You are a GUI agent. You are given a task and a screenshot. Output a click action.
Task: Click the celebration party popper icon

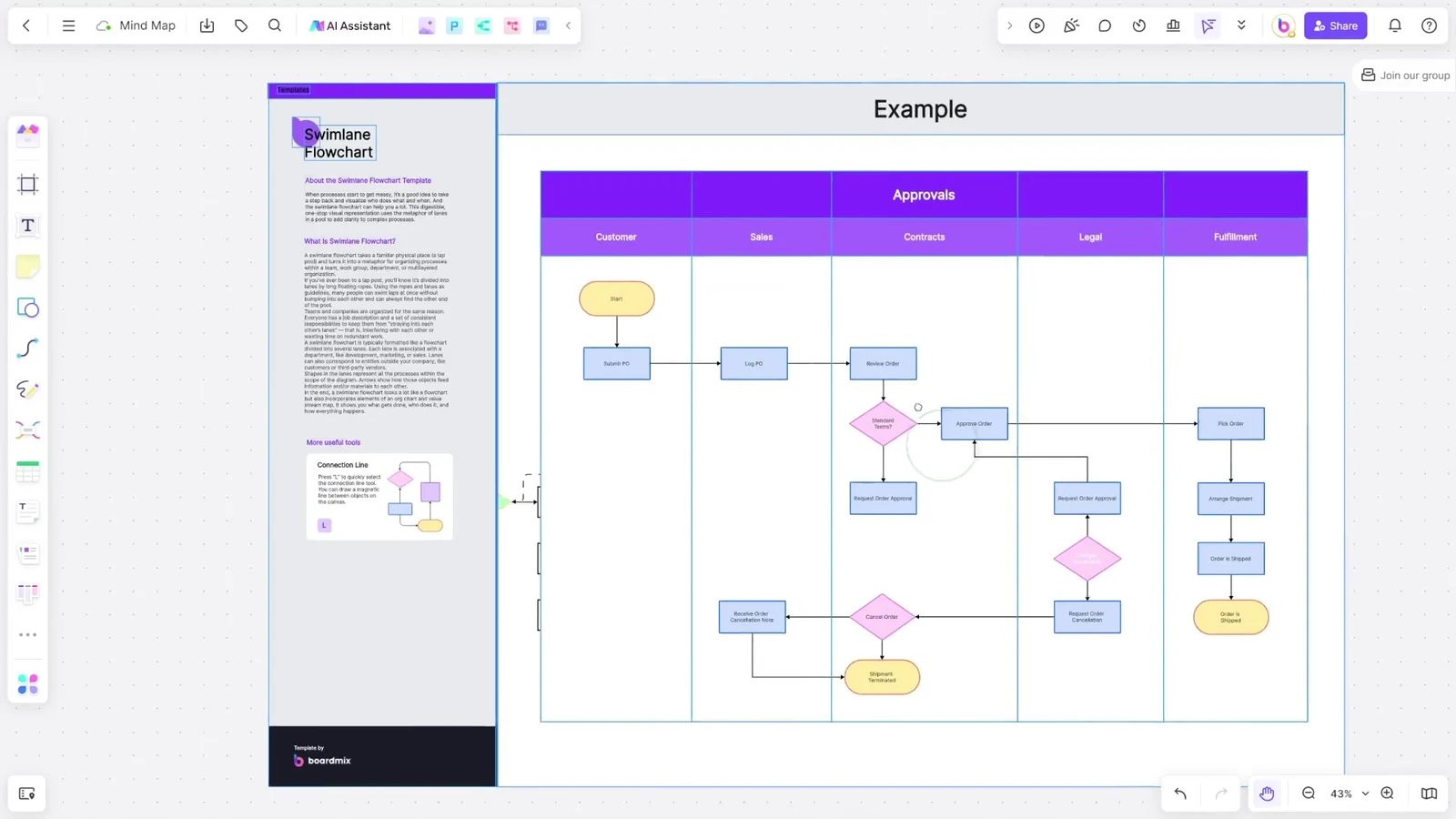click(x=1071, y=25)
